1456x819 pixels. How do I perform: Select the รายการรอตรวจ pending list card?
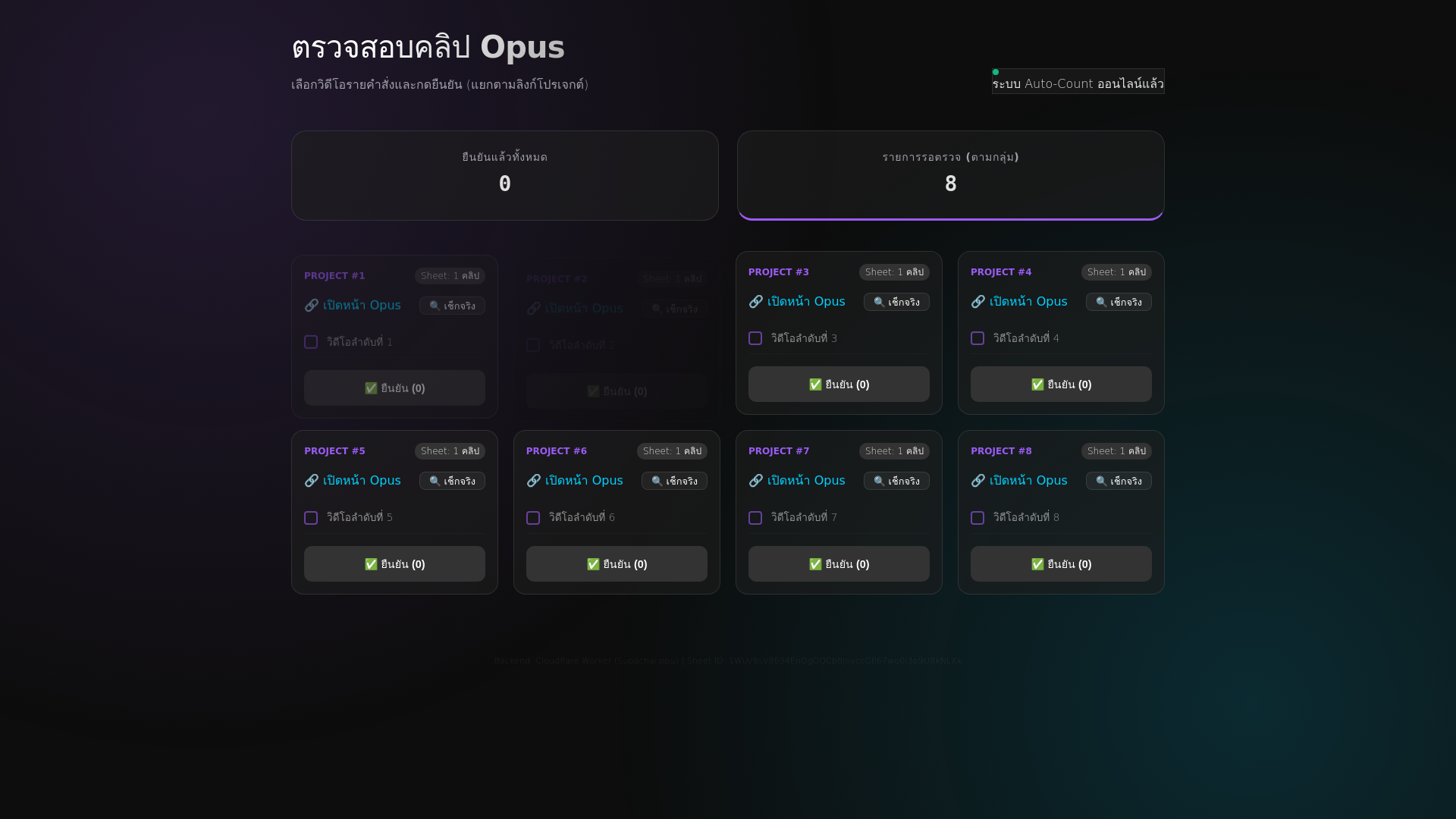point(951,175)
